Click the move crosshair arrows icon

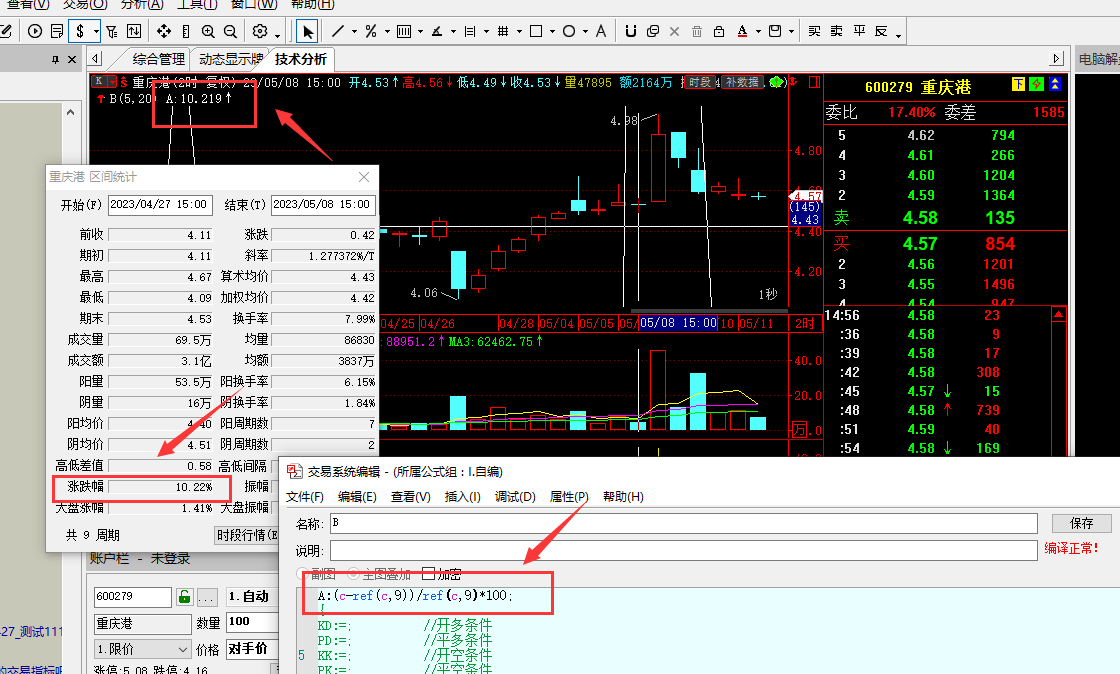164,31
